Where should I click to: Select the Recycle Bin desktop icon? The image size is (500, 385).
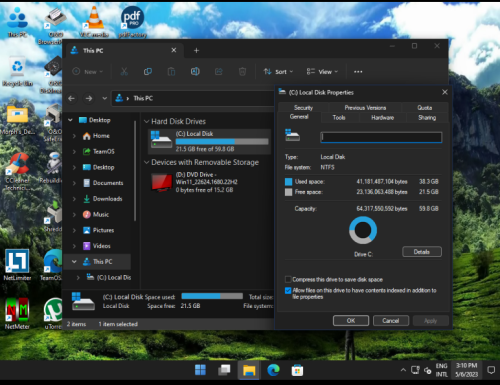(x=17, y=71)
